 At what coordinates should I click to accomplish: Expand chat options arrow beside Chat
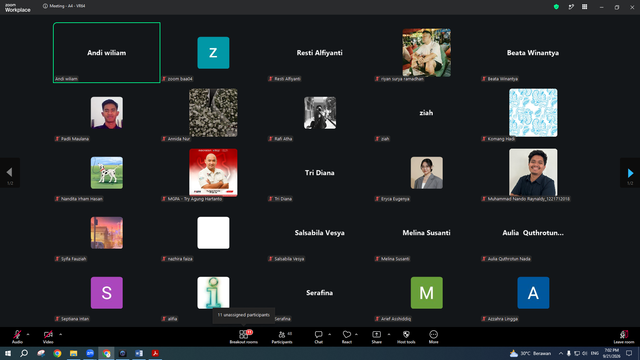click(x=329, y=334)
